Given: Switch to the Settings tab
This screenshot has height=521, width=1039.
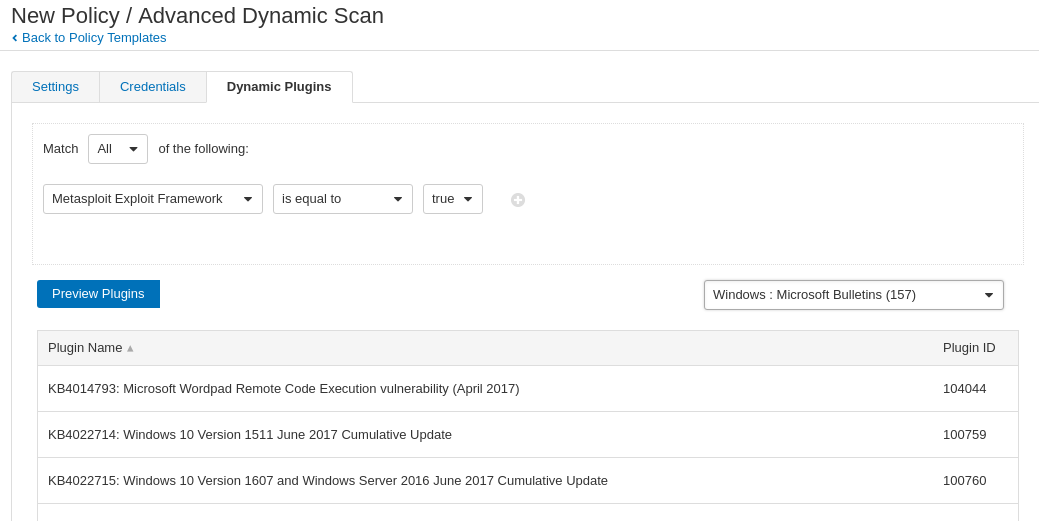Looking at the screenshot, I should click(x=56, y=87).
